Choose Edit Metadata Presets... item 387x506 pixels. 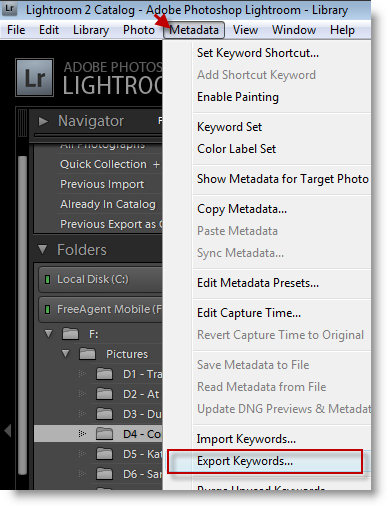point(258,283)
